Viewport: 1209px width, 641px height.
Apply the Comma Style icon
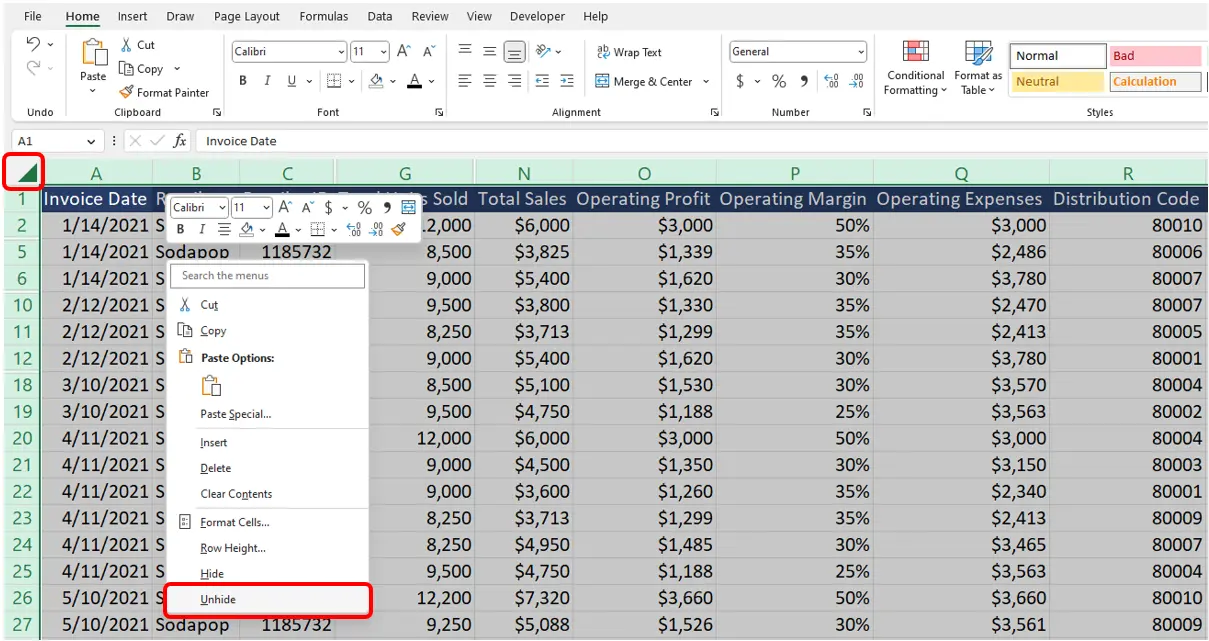pyautogui.click(x=806, y=81)
